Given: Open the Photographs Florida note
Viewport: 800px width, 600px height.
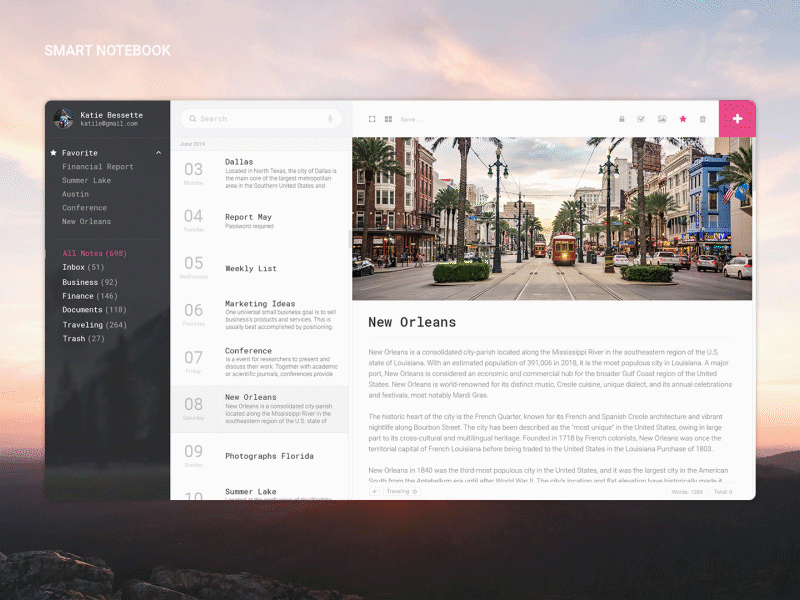Looking at the screenshot, I should pos(259,456).
